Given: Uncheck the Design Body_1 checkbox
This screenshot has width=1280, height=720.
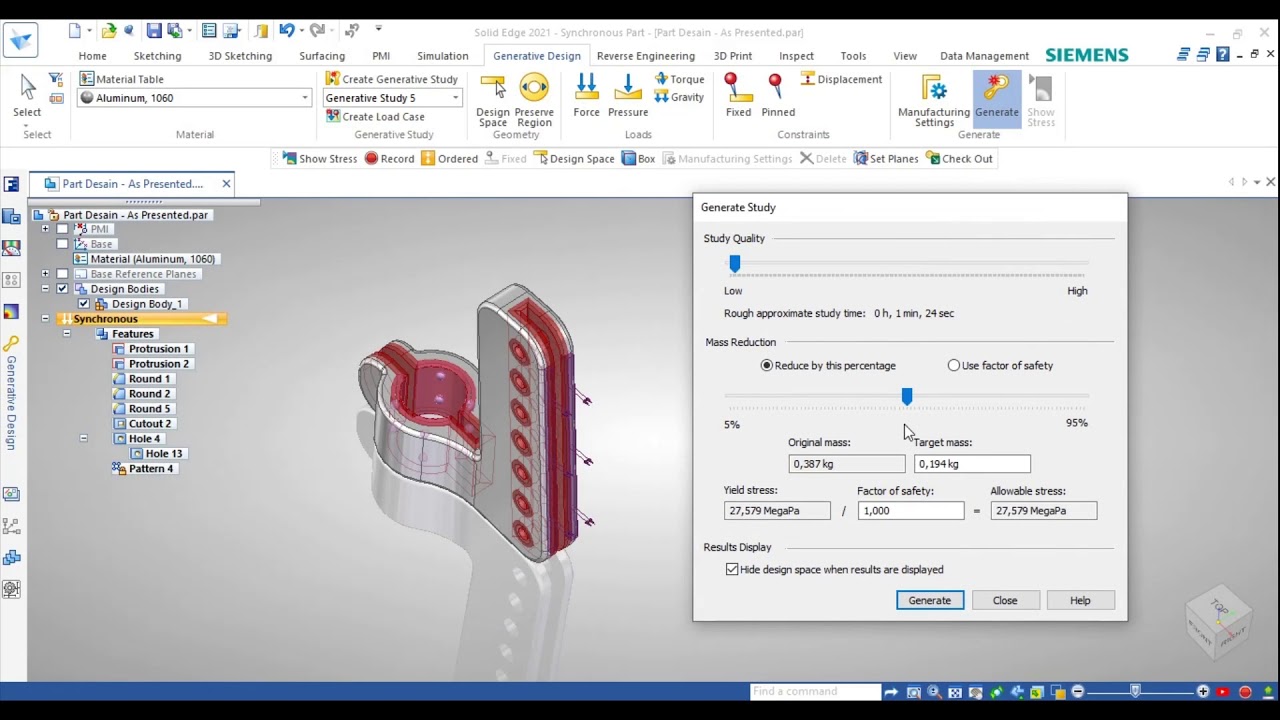Looking at the screenshot, I should (x=83, y=304).
